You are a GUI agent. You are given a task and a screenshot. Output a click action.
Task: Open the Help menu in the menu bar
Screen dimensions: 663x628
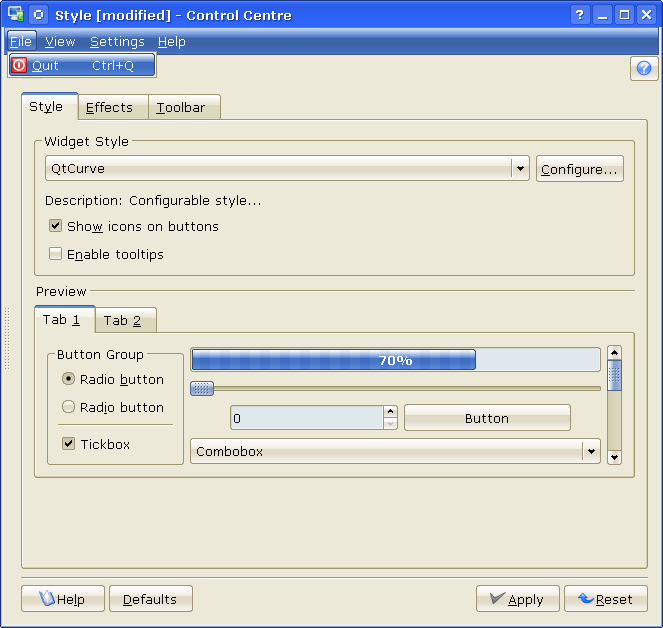(x=172, y=41)
